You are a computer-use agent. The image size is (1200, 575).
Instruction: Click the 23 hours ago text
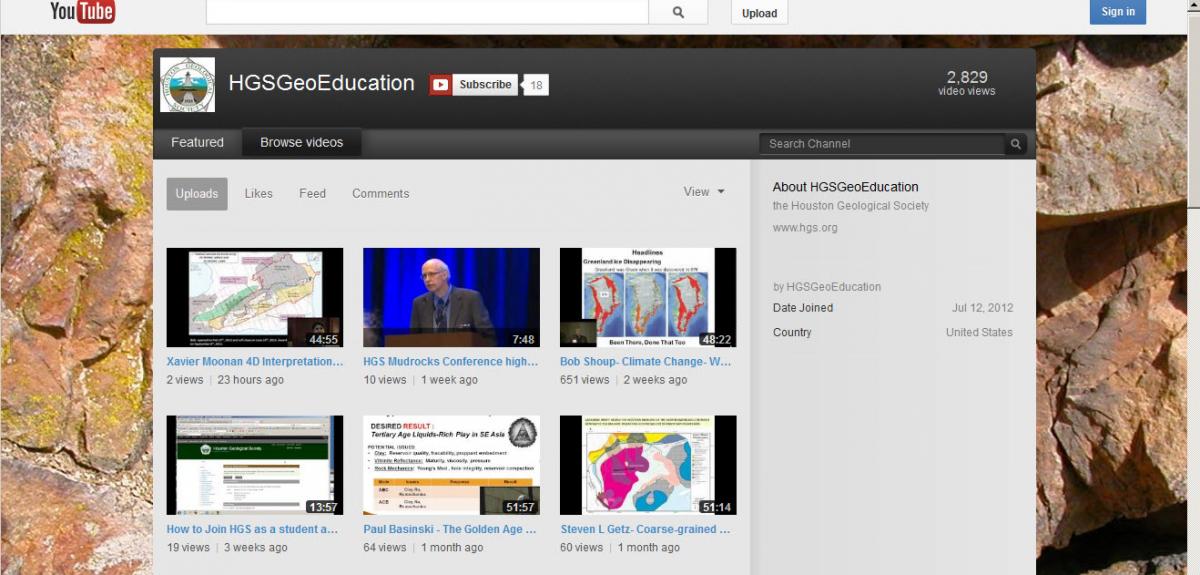coord(251,380)
